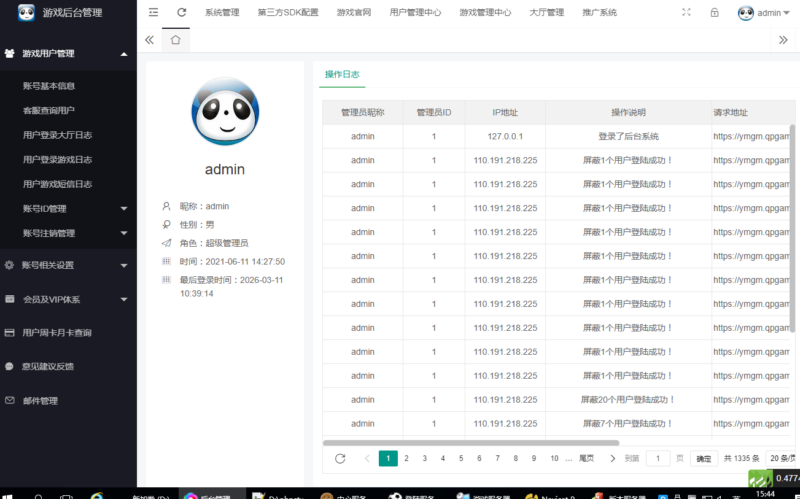Toggle the sidebar collapse icon in top bar
800x499 pixels.
pyautogui.click(x=153, y=12)
